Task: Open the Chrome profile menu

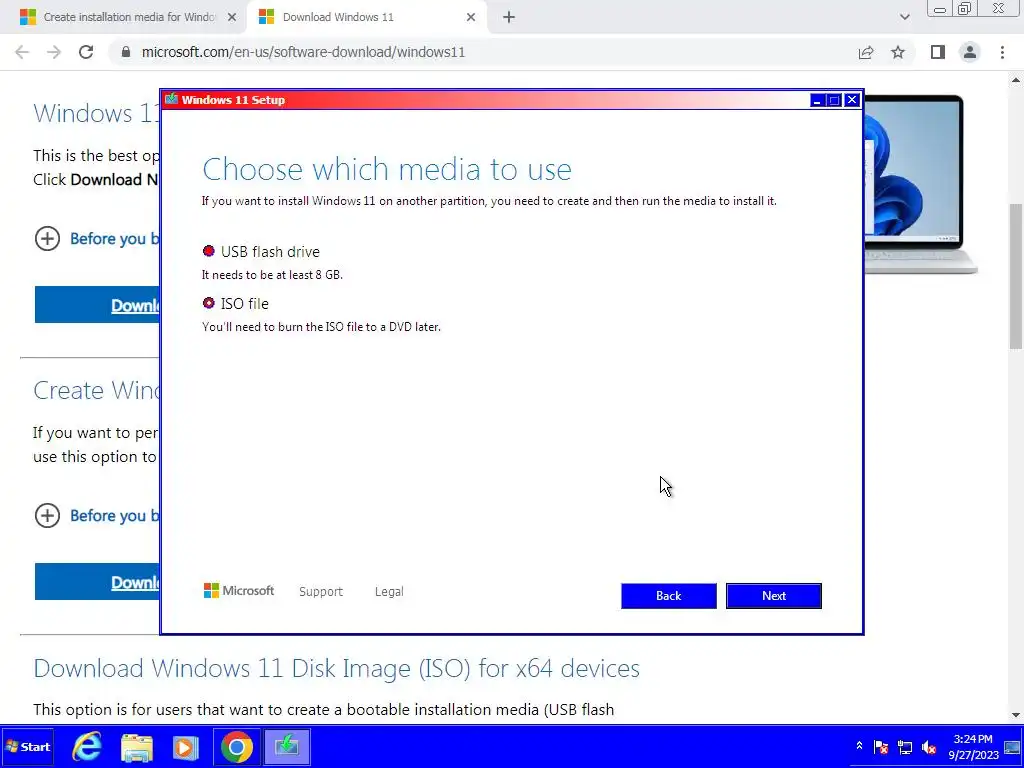Action: coord(970,52)
